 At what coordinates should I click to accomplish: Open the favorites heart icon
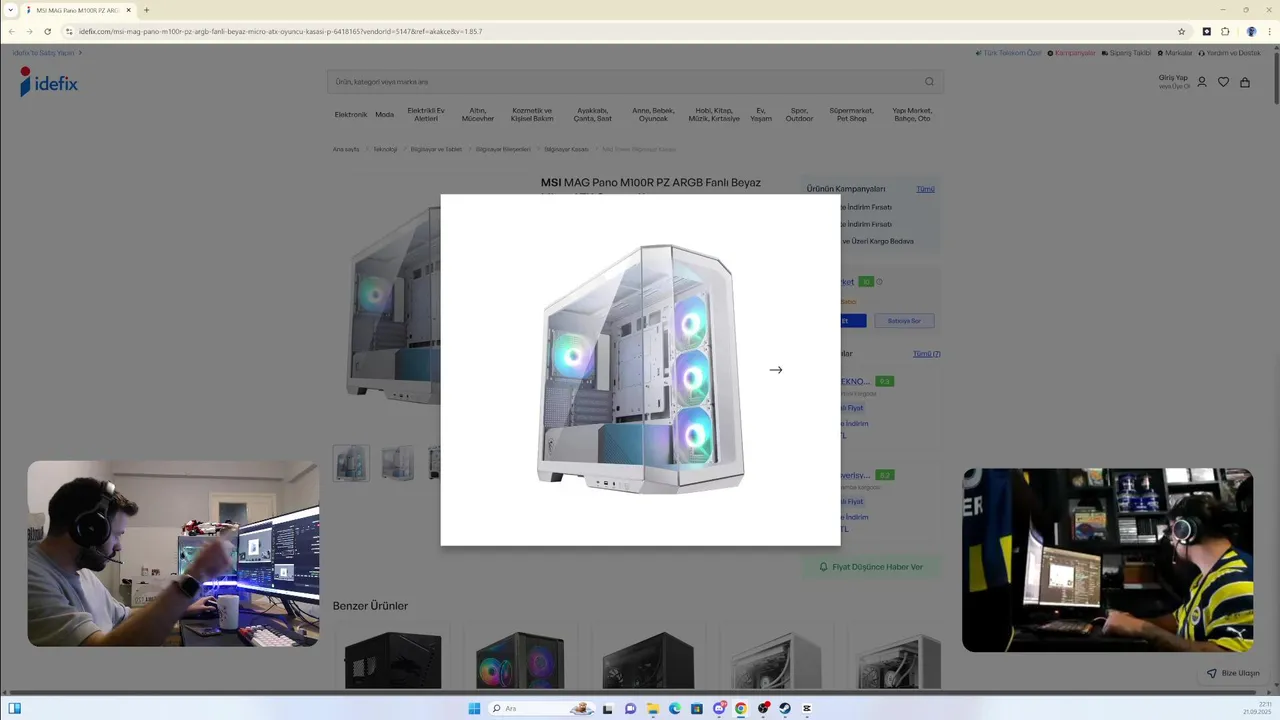[x=1223, y=82]
